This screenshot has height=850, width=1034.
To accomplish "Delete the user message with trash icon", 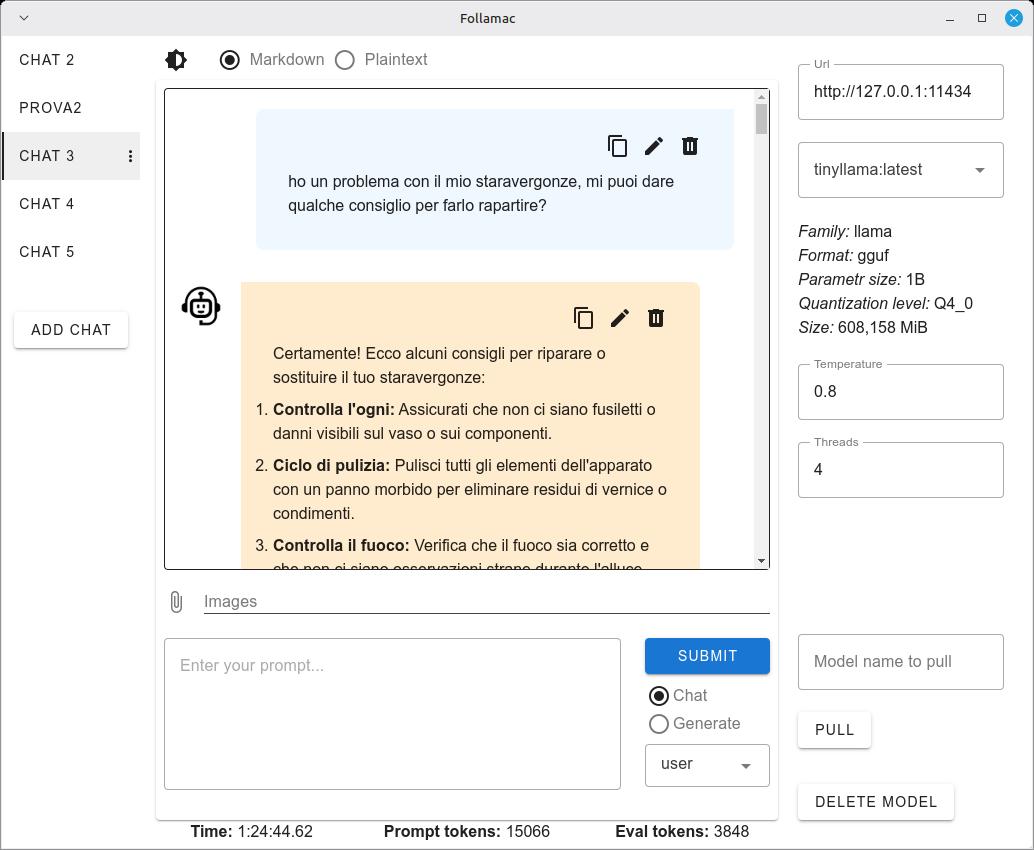I will coord(690,146).
